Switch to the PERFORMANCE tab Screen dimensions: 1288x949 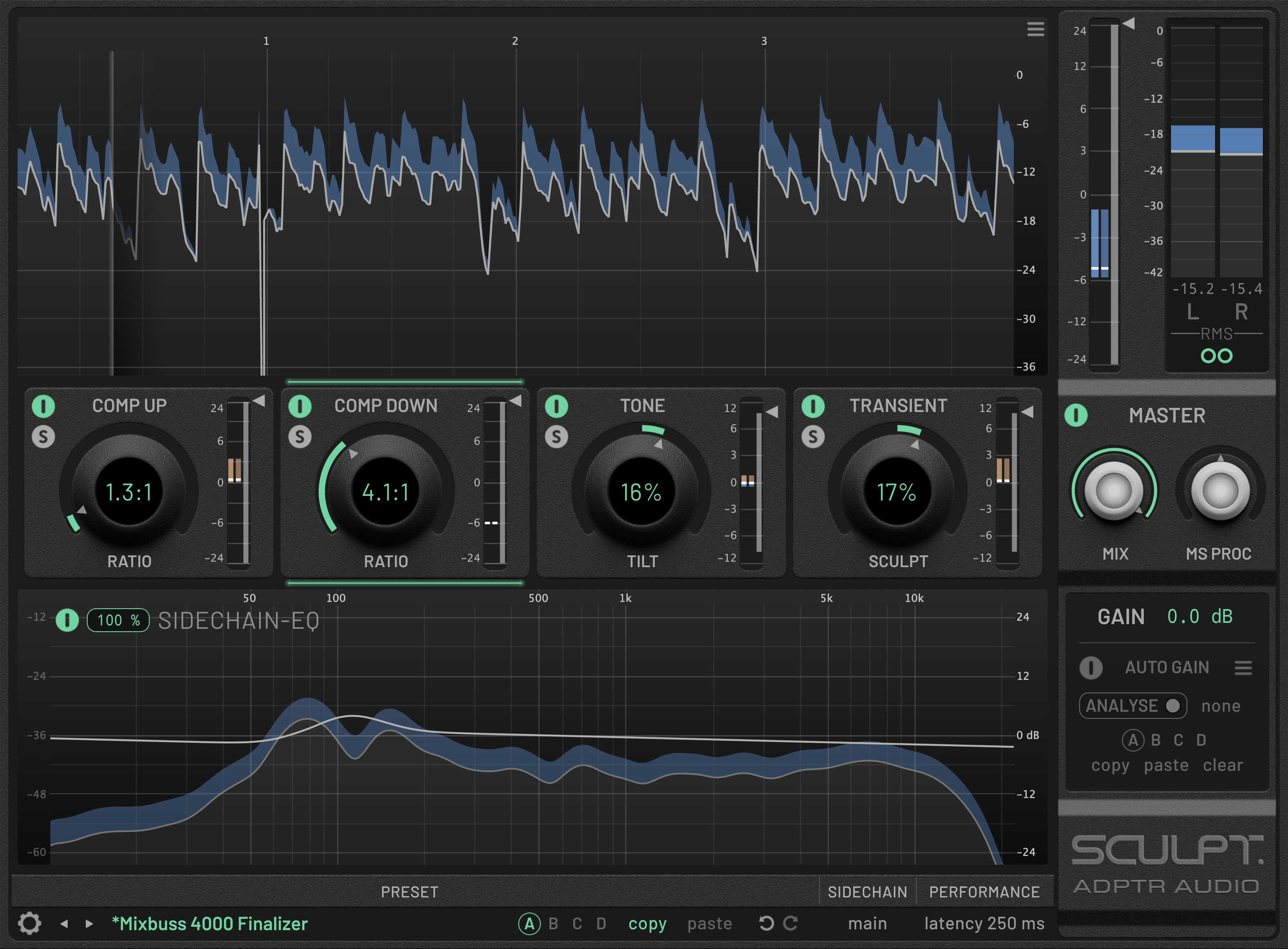(x=984, y=891)
